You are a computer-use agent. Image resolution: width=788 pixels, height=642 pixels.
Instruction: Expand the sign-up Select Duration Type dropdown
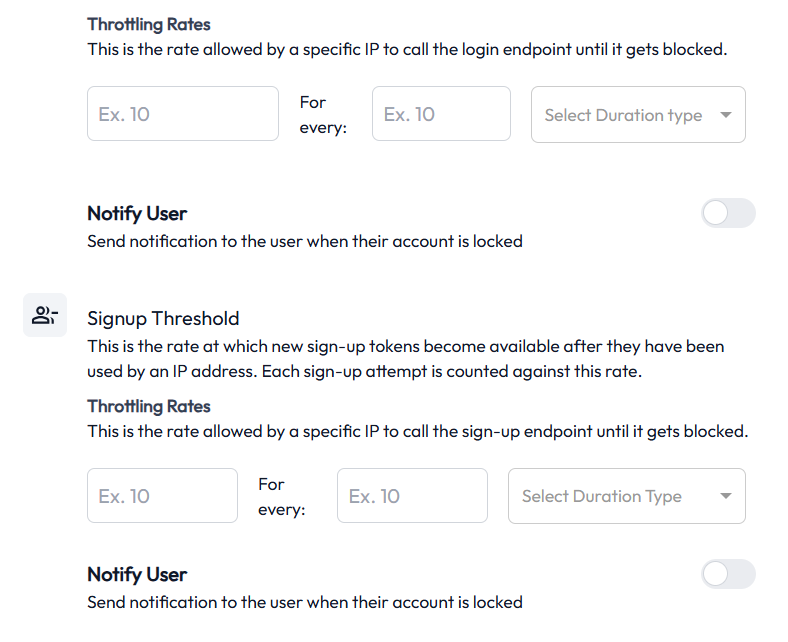click(627, 496)
